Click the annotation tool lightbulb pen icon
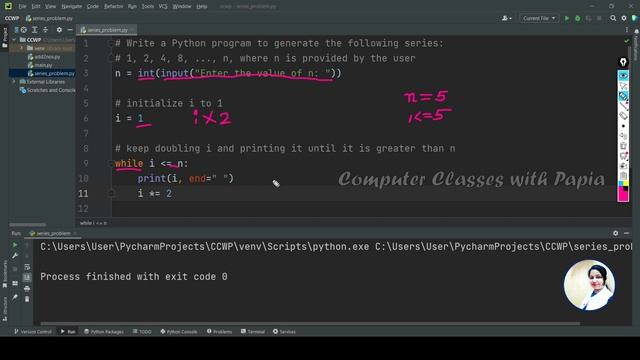This screenshot has height=360, width=640. [623, 62]
